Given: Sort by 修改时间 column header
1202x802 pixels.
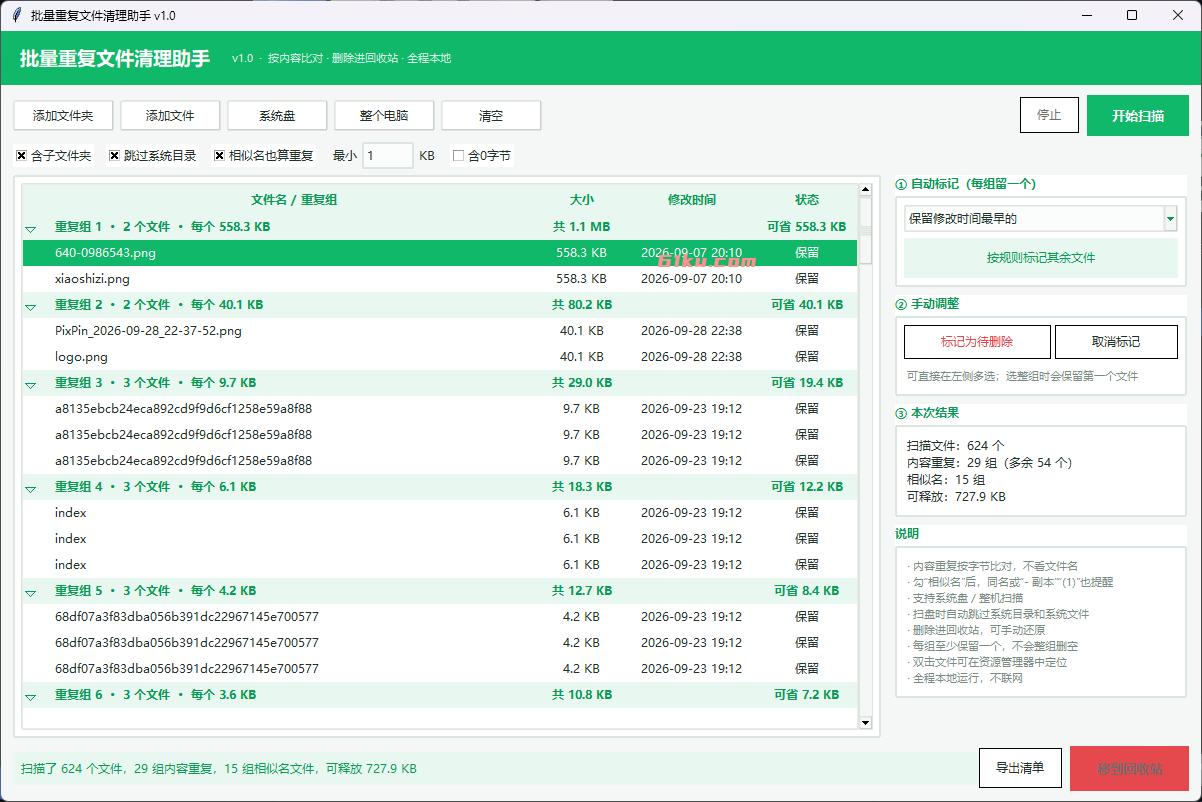Looking at the screenshot, I should pos(692,200).
